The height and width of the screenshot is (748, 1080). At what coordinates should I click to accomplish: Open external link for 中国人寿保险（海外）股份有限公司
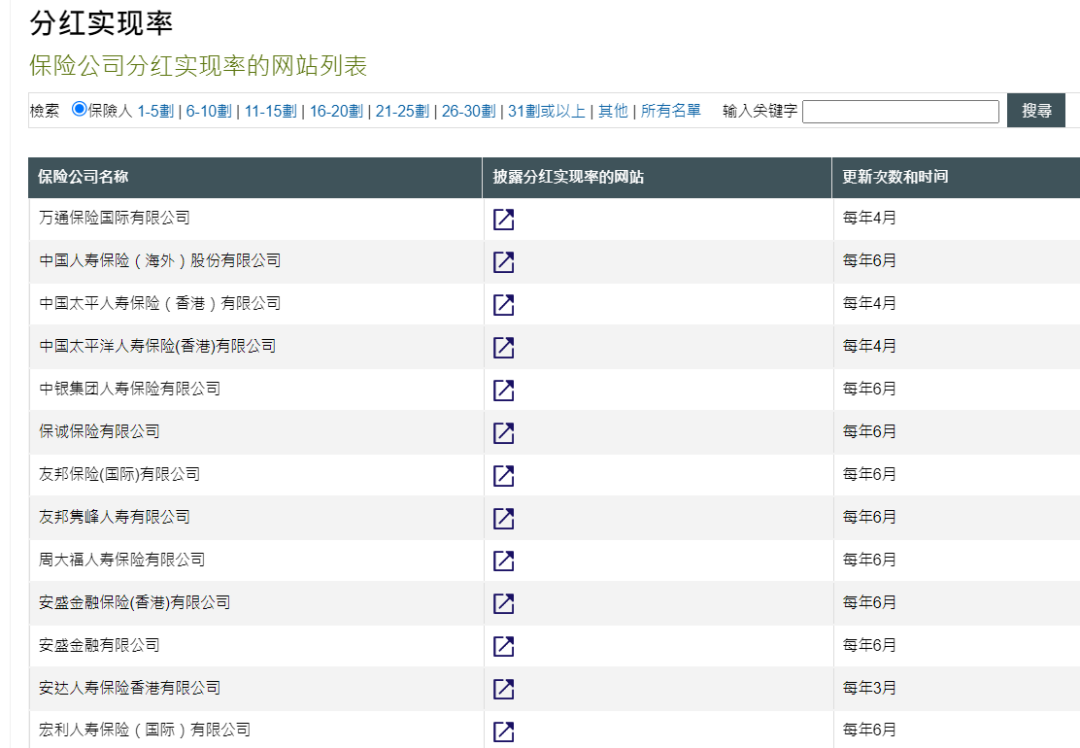pyautogui.click(x=503, y=262)
